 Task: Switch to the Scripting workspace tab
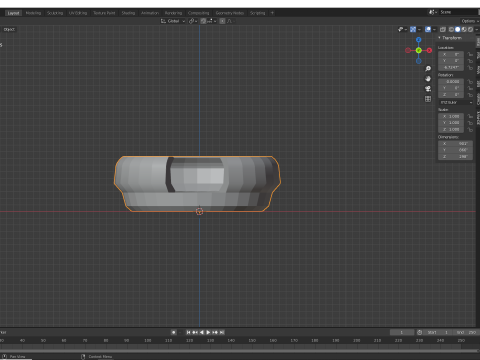coord(257,13)
